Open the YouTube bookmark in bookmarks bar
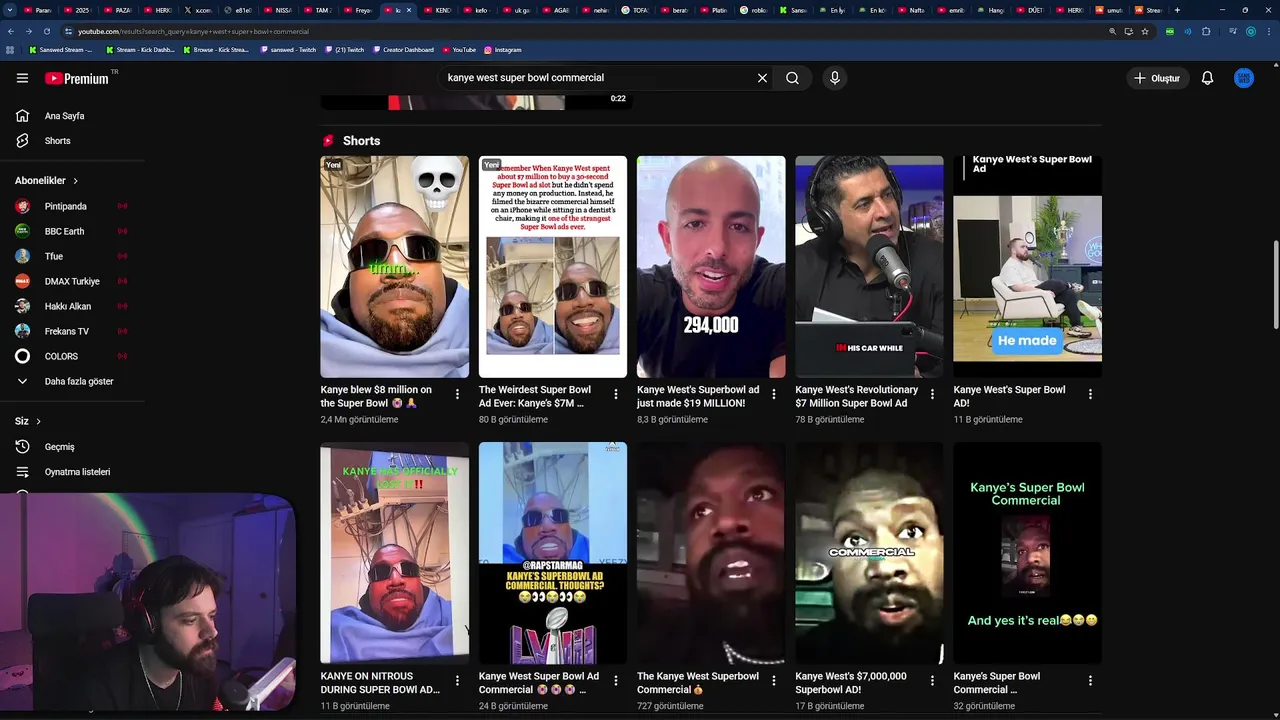Image resolution: width=1280 pixels, height=720 pixels. 459,49
